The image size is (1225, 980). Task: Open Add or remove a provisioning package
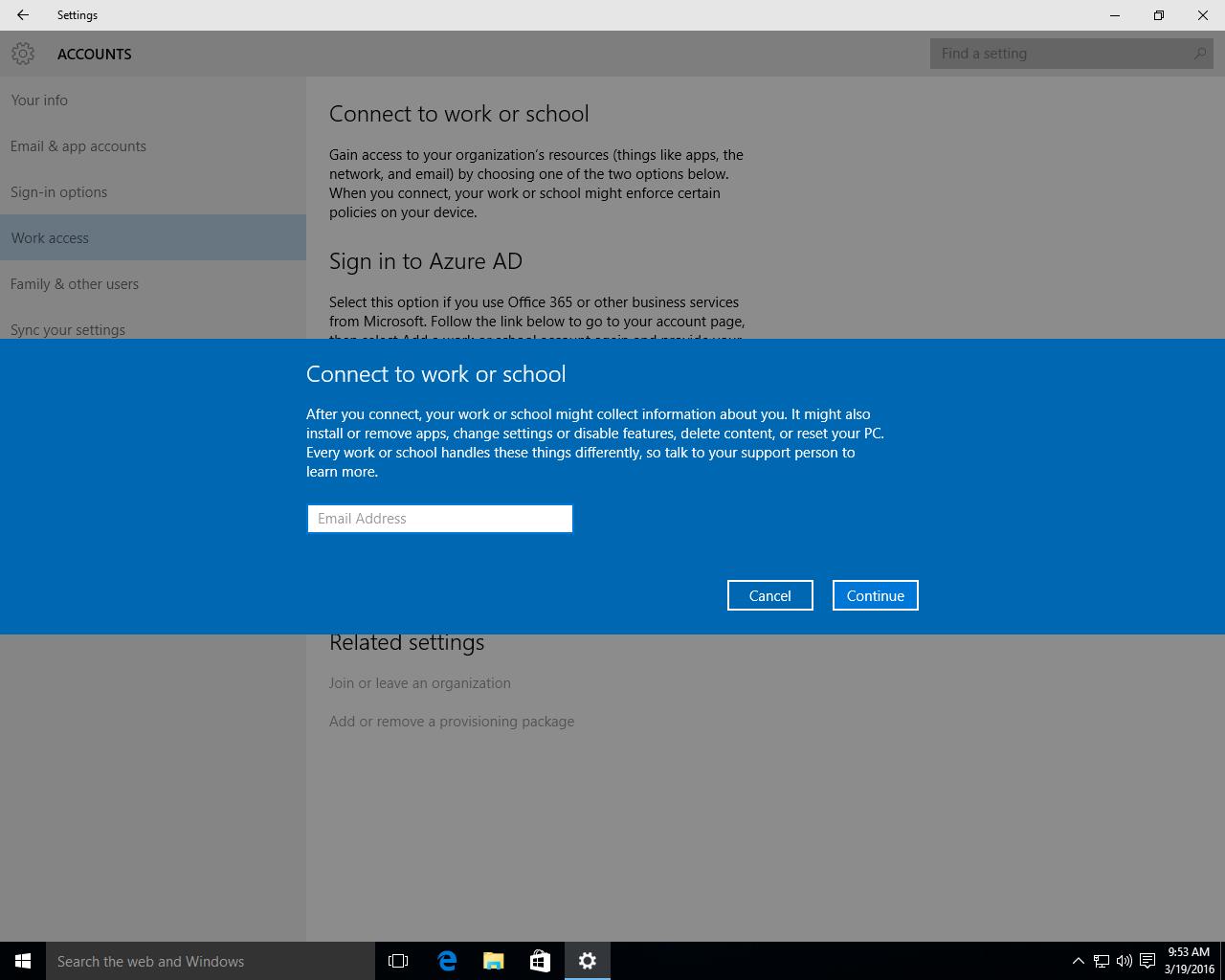point(452,722)
